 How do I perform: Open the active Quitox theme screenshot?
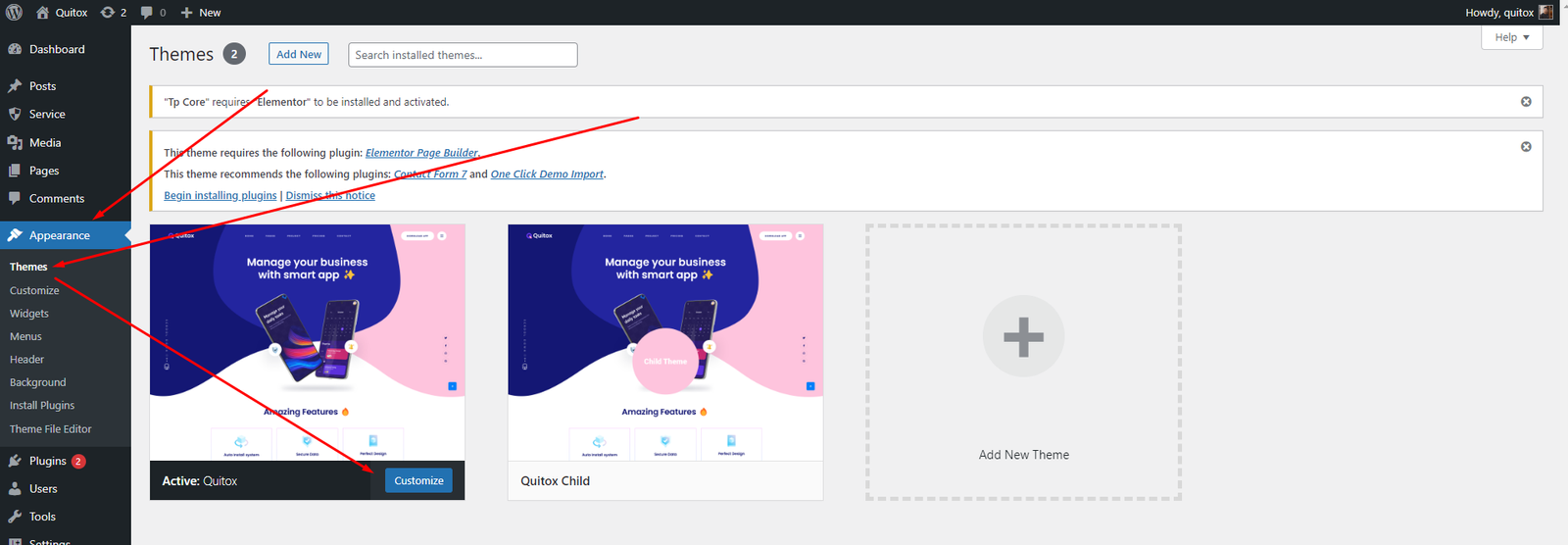[x=308, y=342]
